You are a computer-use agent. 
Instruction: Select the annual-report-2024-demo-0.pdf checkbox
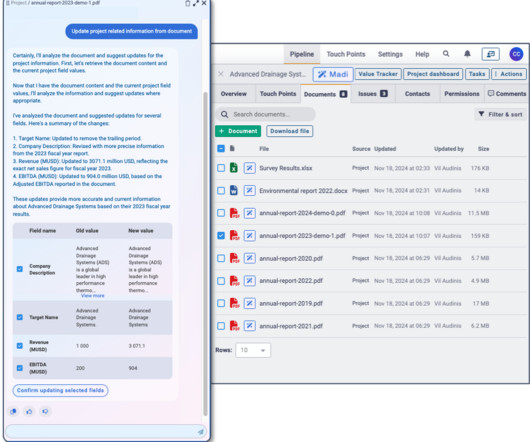(x=221, y=213)
